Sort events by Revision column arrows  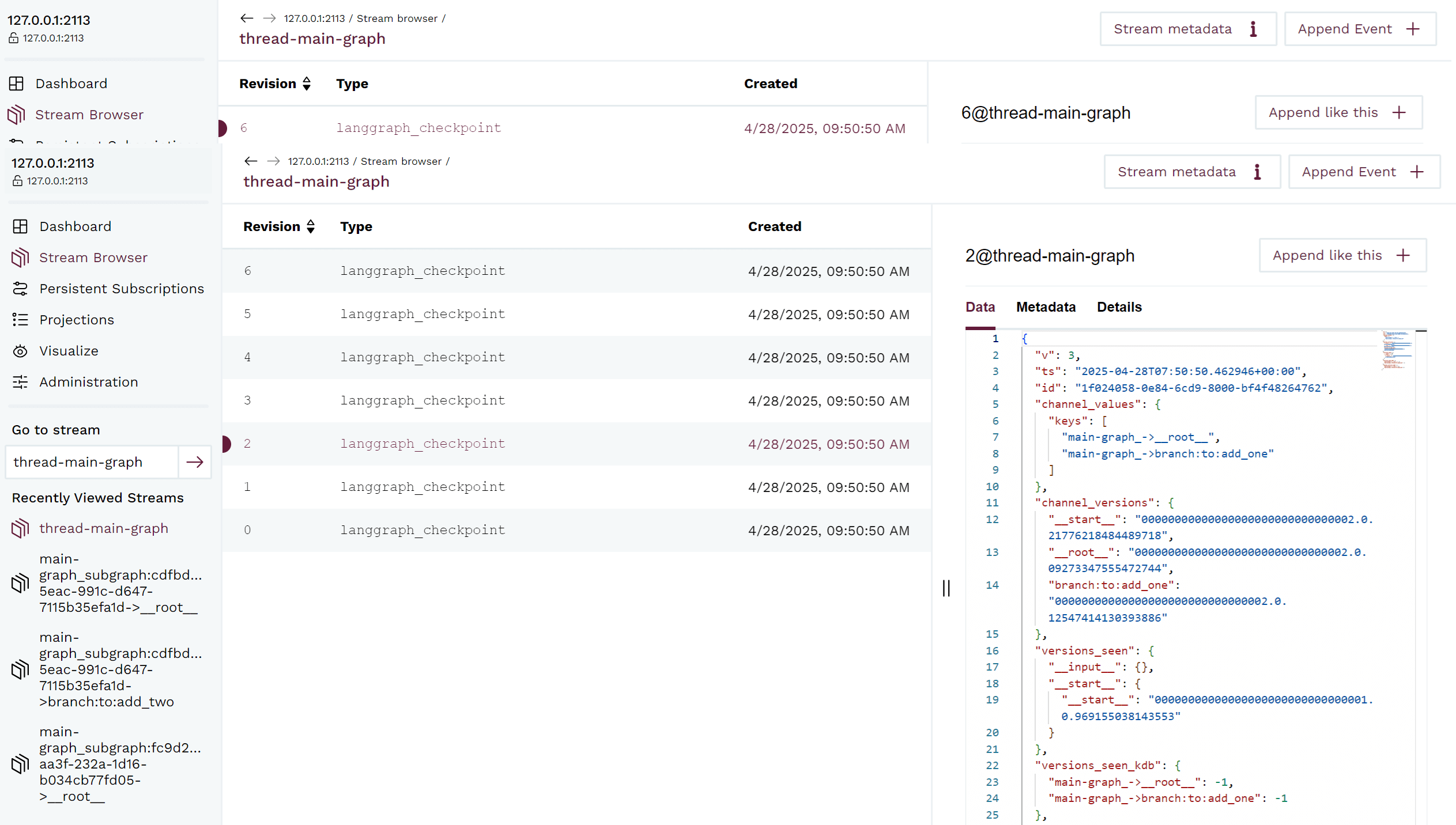[x=311, y=226]
